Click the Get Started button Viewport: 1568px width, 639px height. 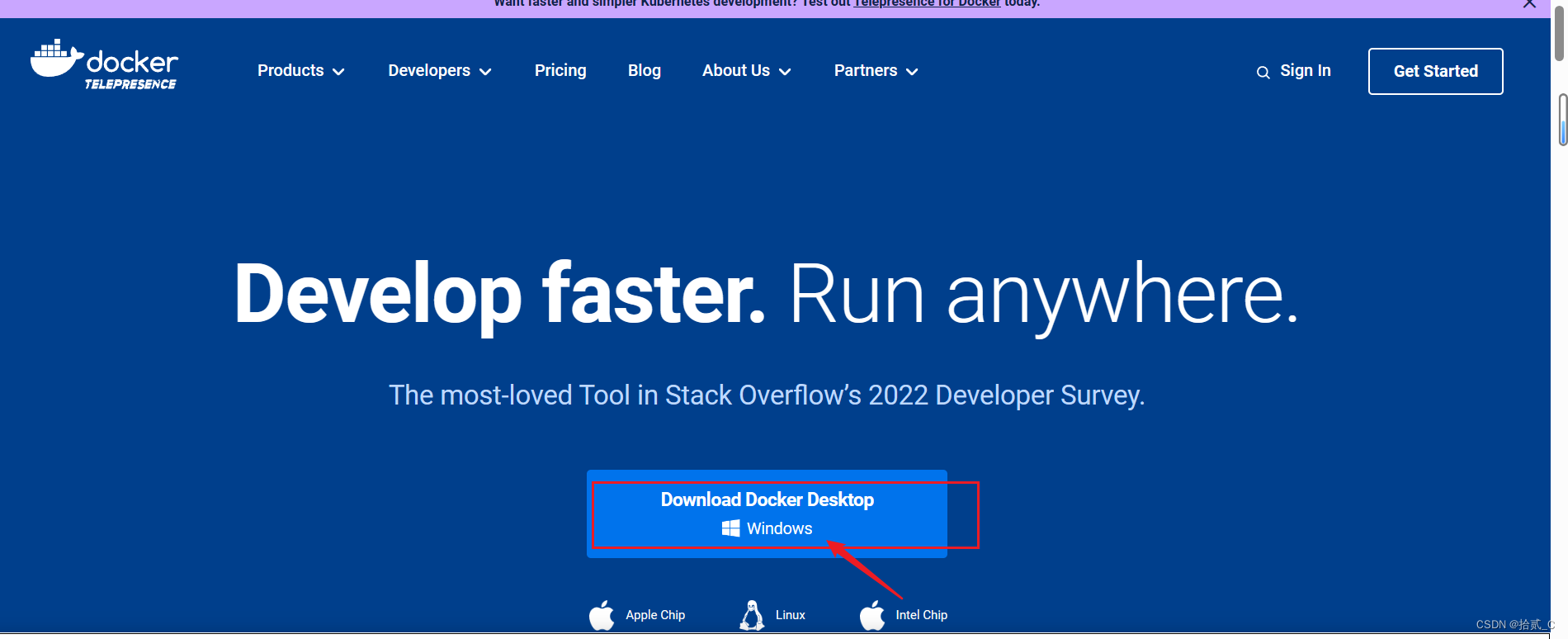tap(1436, 71)
